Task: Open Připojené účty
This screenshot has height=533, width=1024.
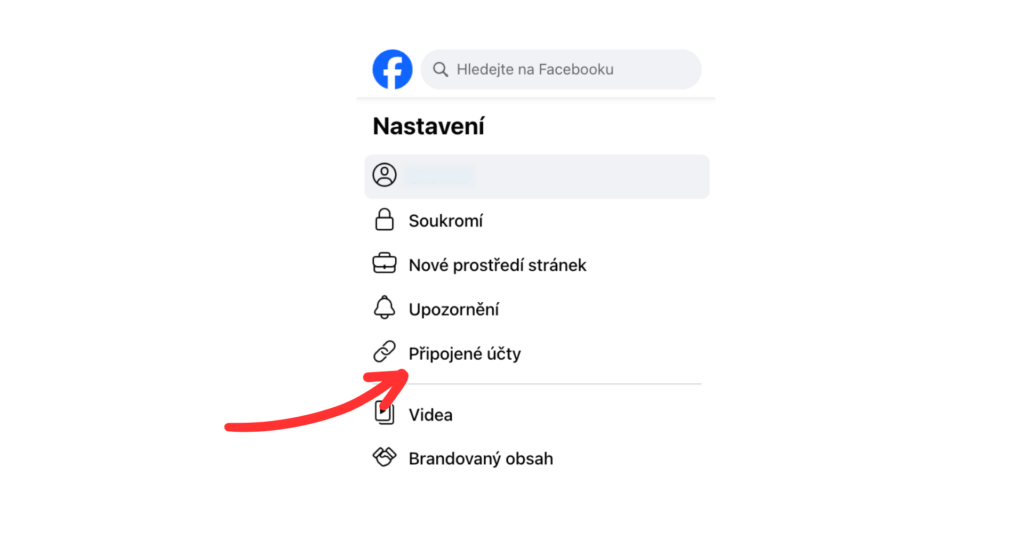Action: point(465,353)
